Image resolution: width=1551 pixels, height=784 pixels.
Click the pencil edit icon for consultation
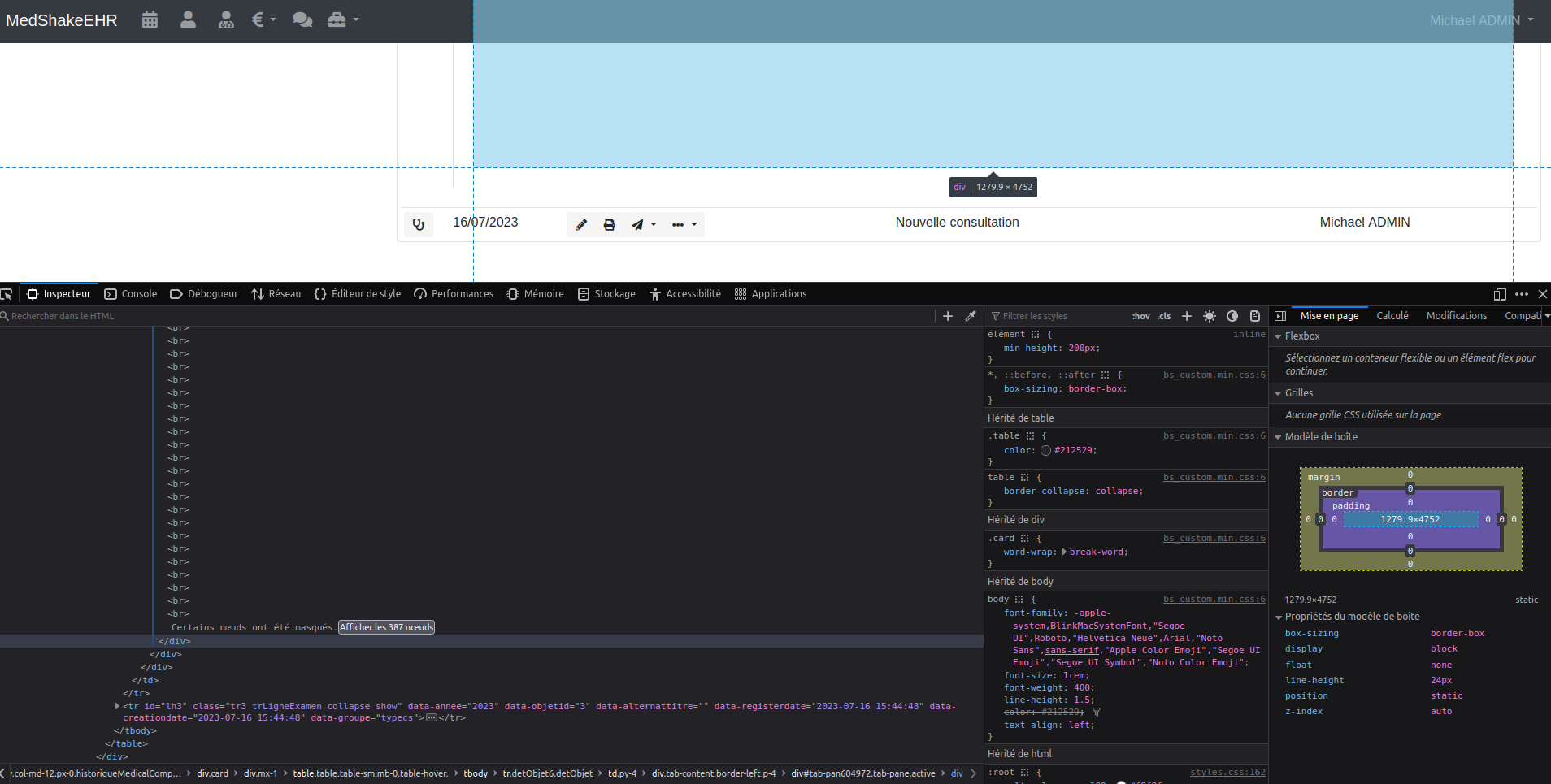coord(581,225)
